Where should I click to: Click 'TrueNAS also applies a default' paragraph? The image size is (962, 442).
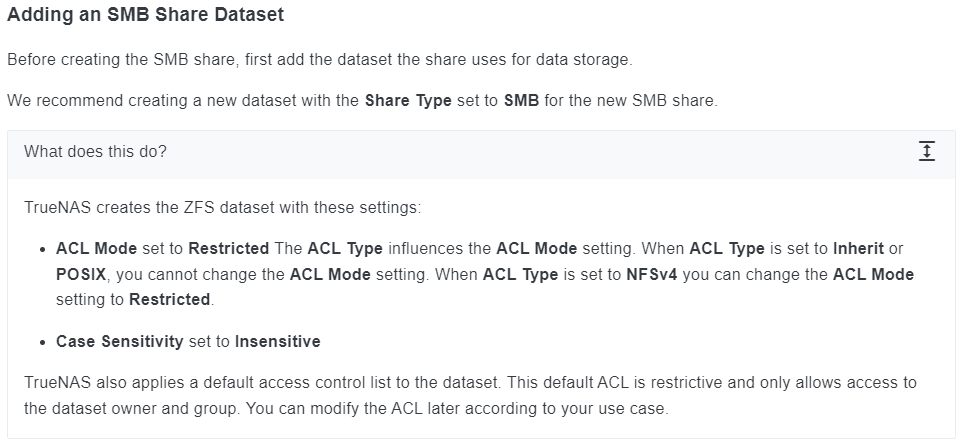[x=470, y=395]
